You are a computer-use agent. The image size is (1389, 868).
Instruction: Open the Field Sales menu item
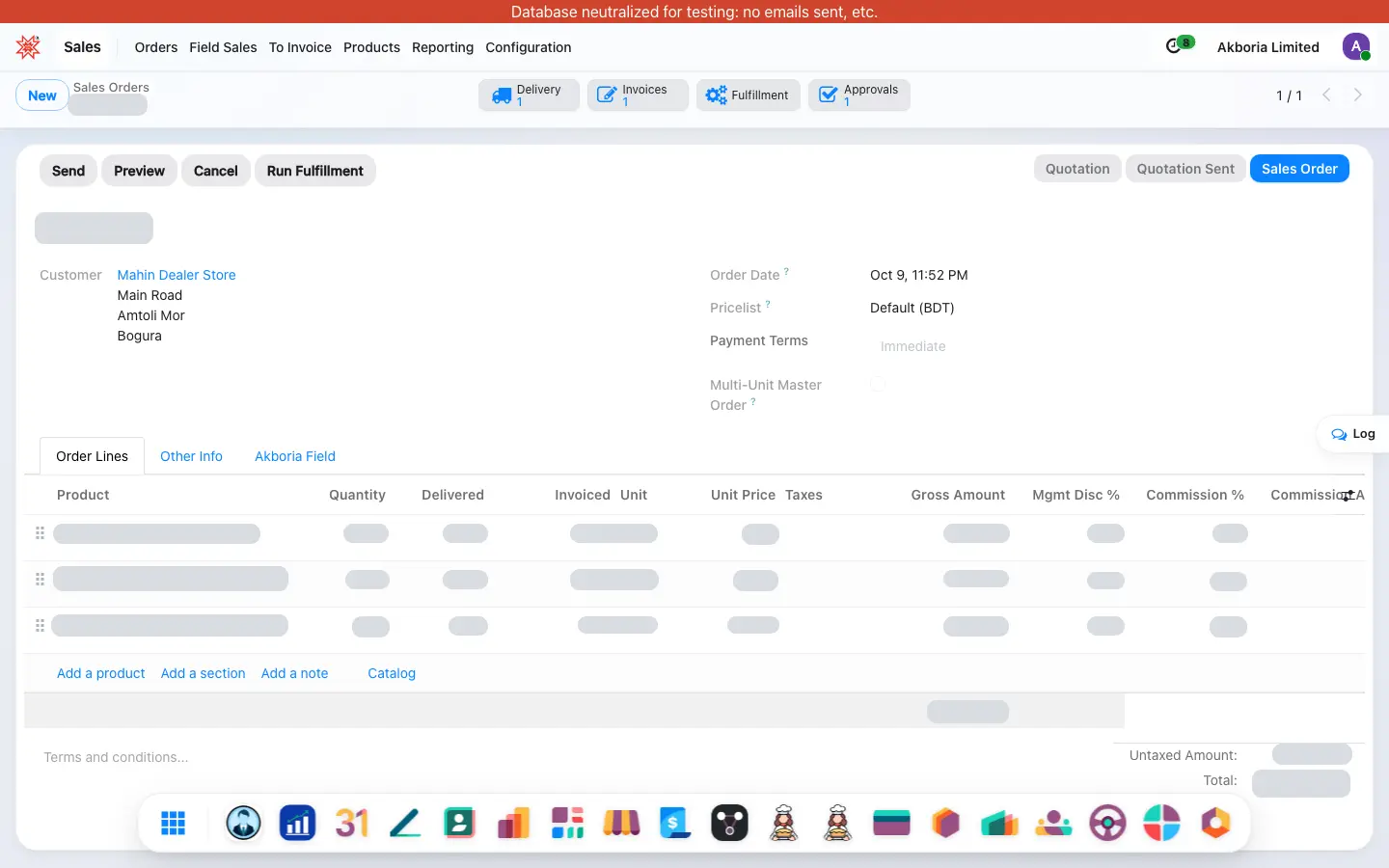(x=223, y=47)
